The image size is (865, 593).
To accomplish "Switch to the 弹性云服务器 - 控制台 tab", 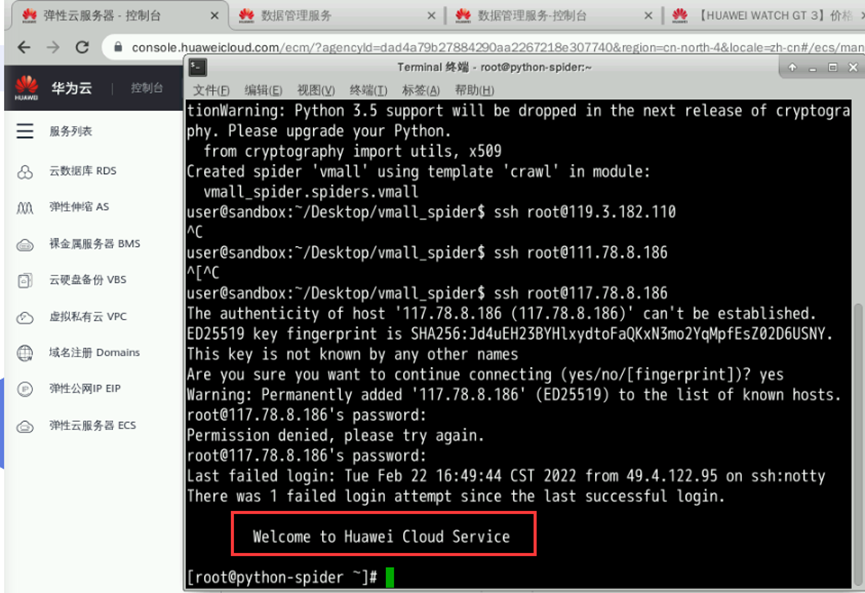I will pyautogui.click(x=118, y=15).
